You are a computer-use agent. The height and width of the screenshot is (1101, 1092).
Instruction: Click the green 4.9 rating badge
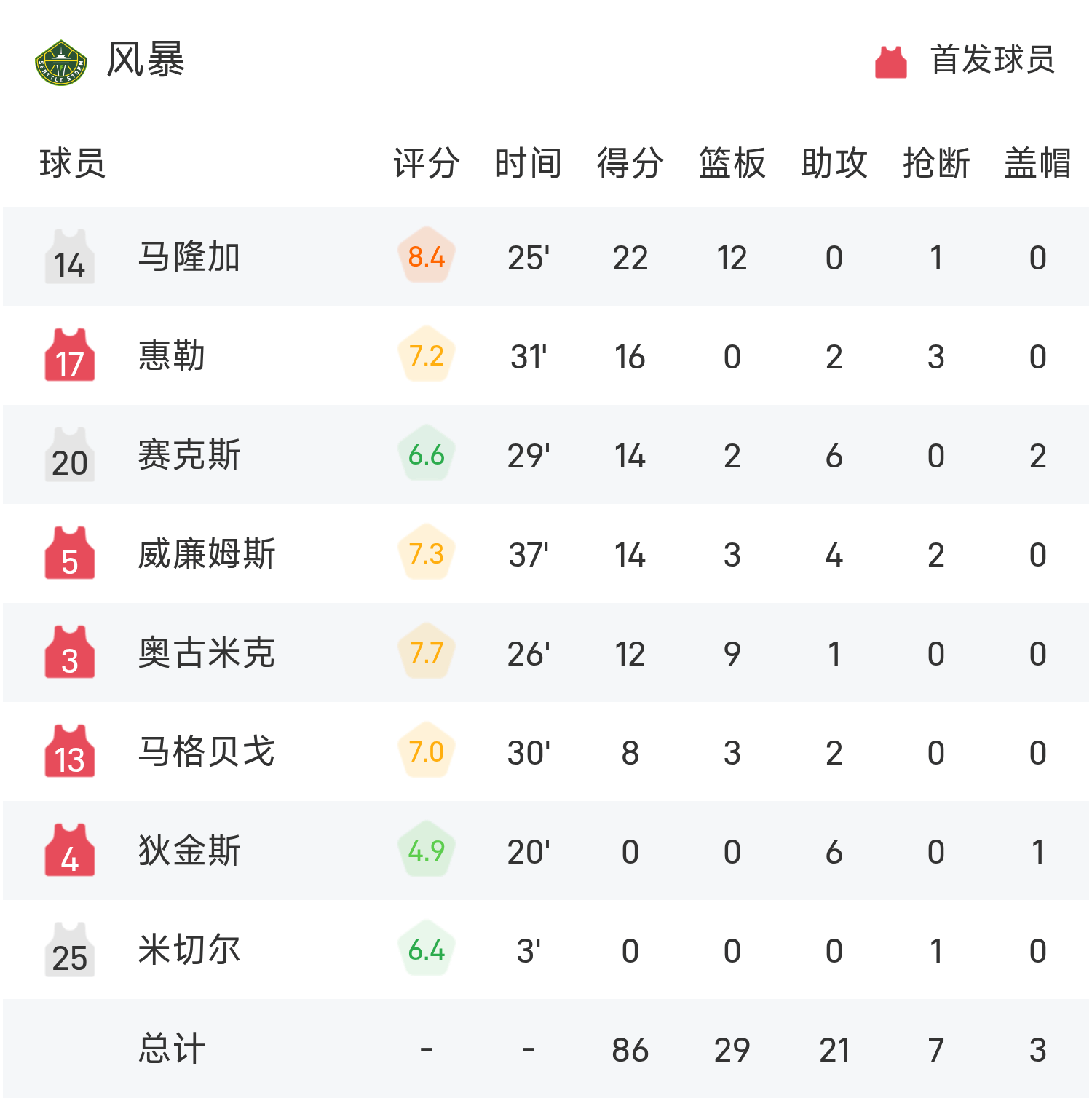click(x=427, y=850)
